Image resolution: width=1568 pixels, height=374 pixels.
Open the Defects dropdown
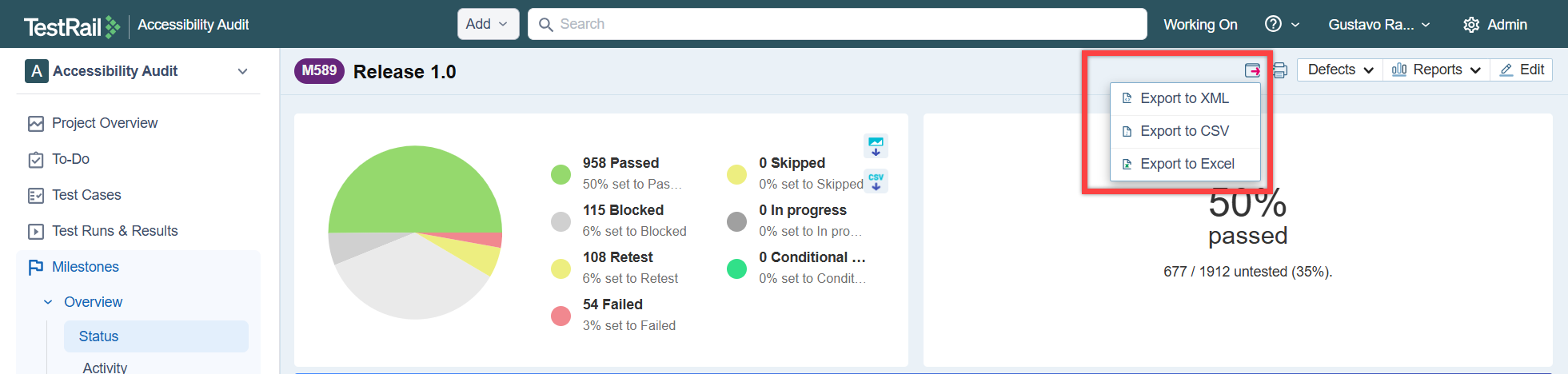tap(1340, 70)
